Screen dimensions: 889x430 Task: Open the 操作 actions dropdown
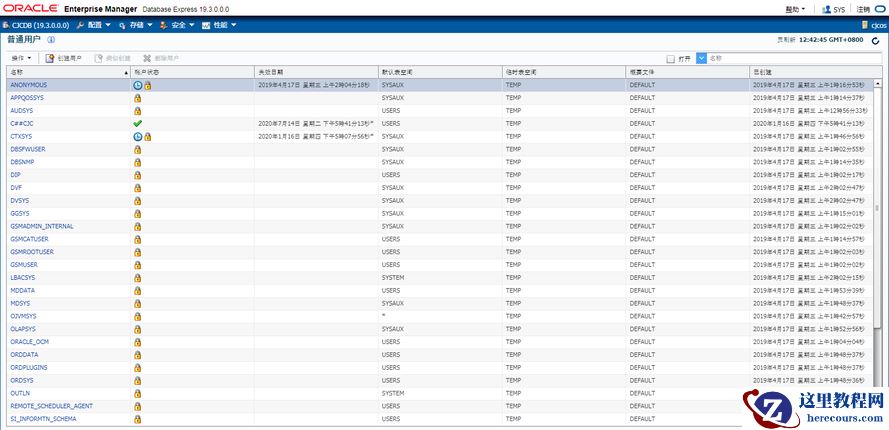coord(21,58)
